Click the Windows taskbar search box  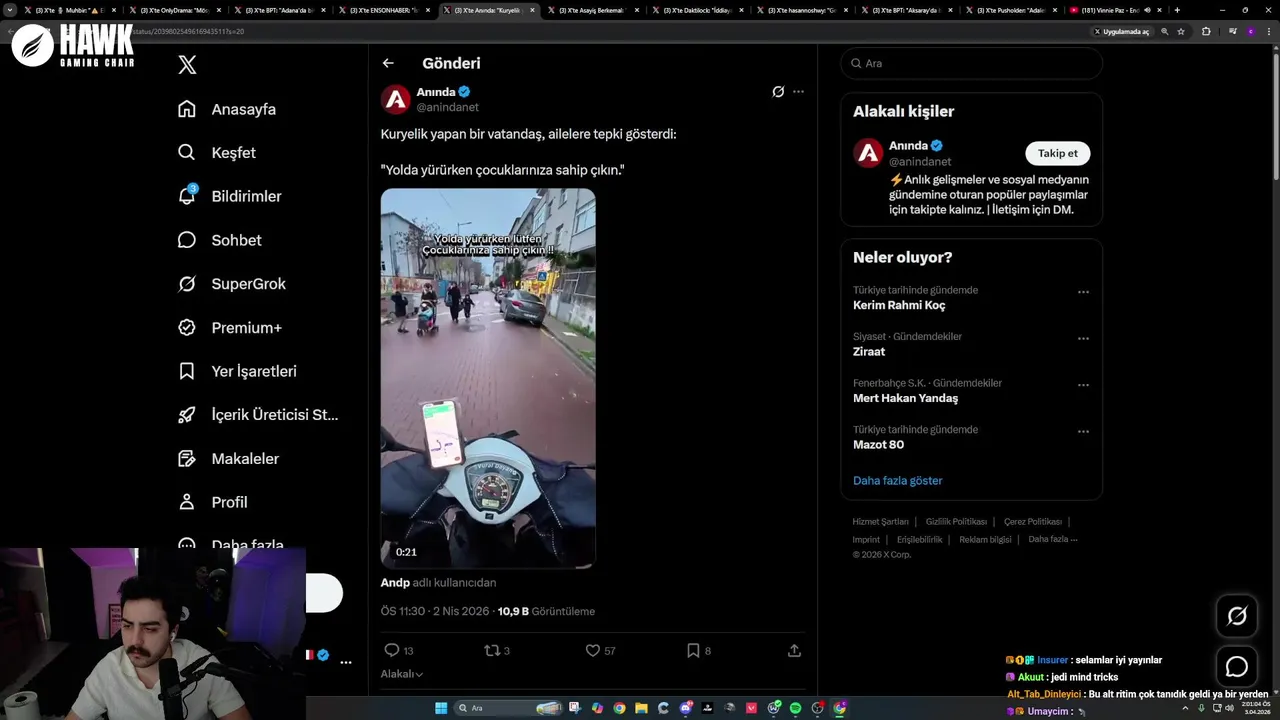507,708
